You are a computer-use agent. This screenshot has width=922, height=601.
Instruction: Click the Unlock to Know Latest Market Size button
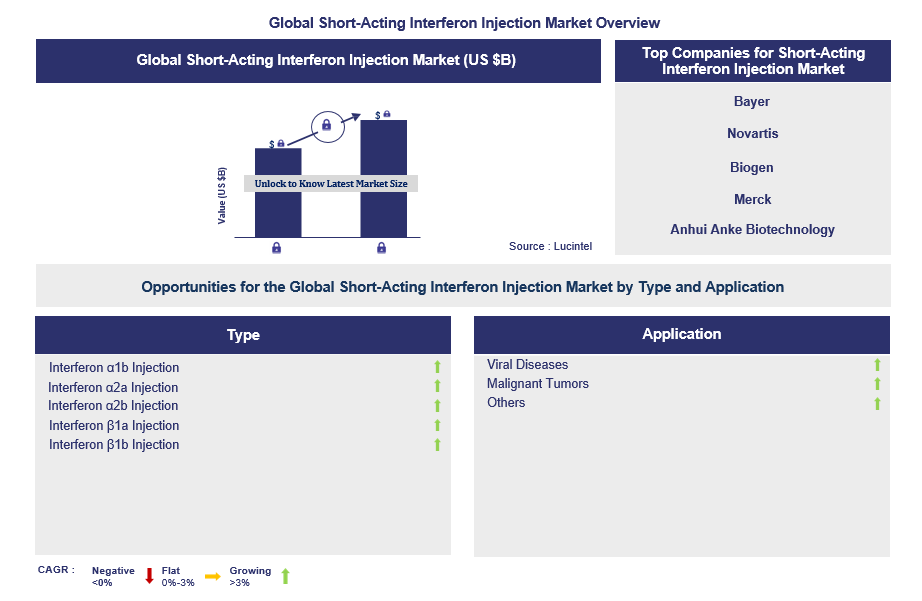point(329,183)
